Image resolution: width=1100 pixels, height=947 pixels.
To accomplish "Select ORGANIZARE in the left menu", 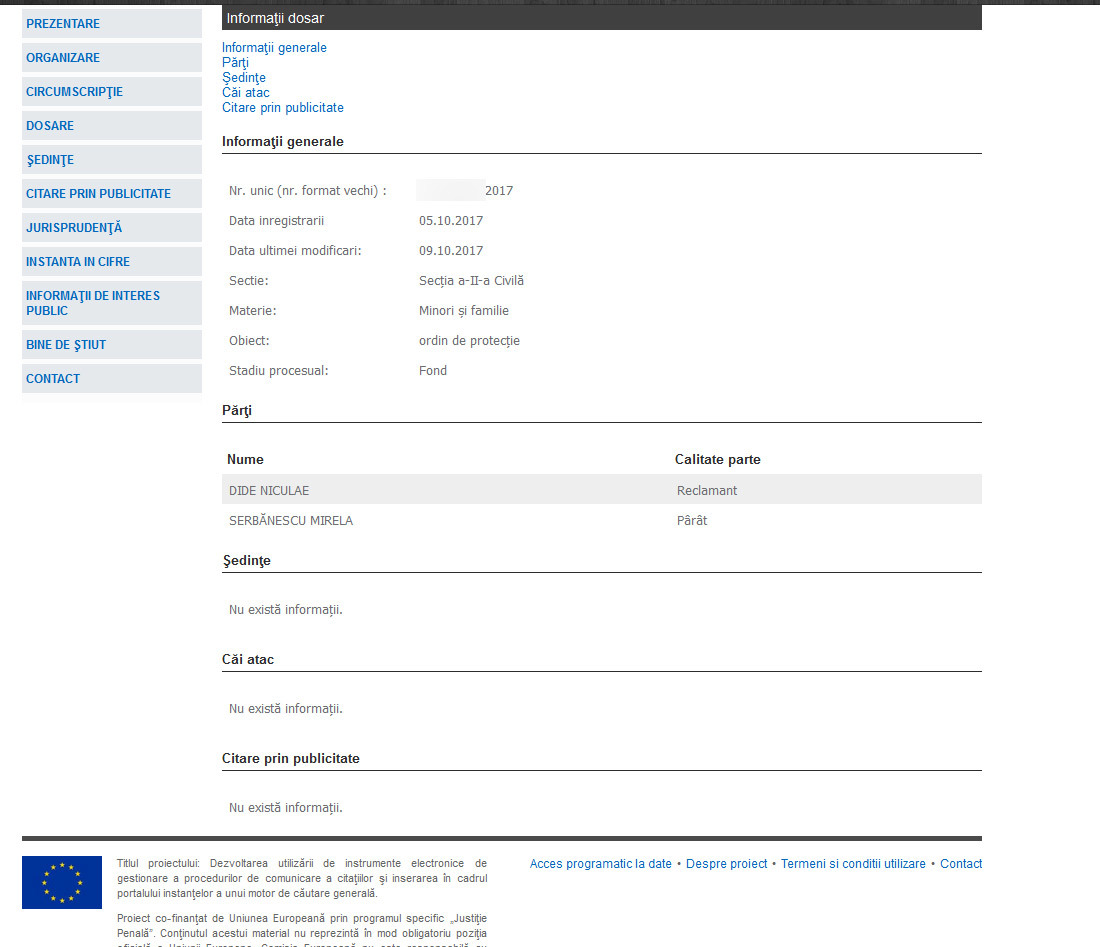I will coord(63,58).
